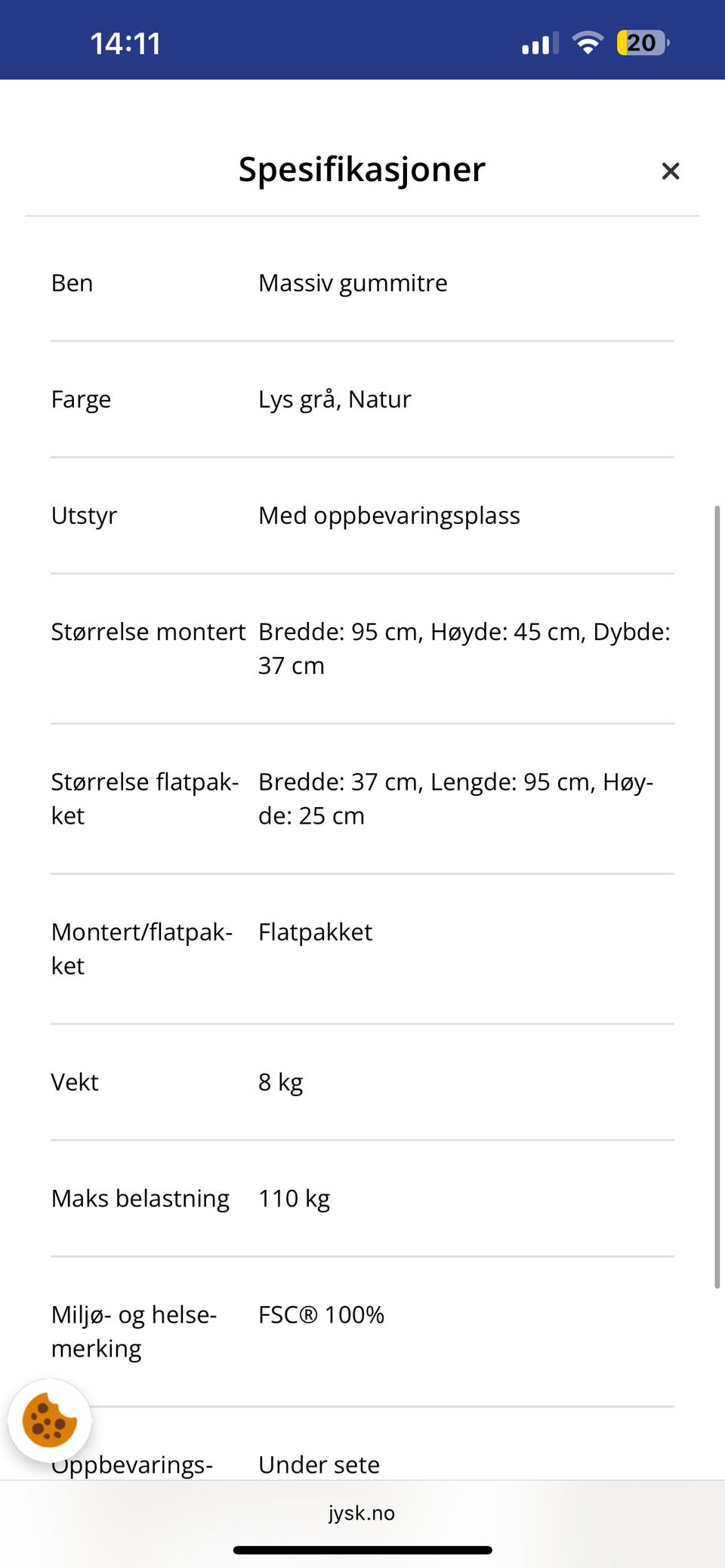Click the vertical scrollbar of specifications list

717,897
